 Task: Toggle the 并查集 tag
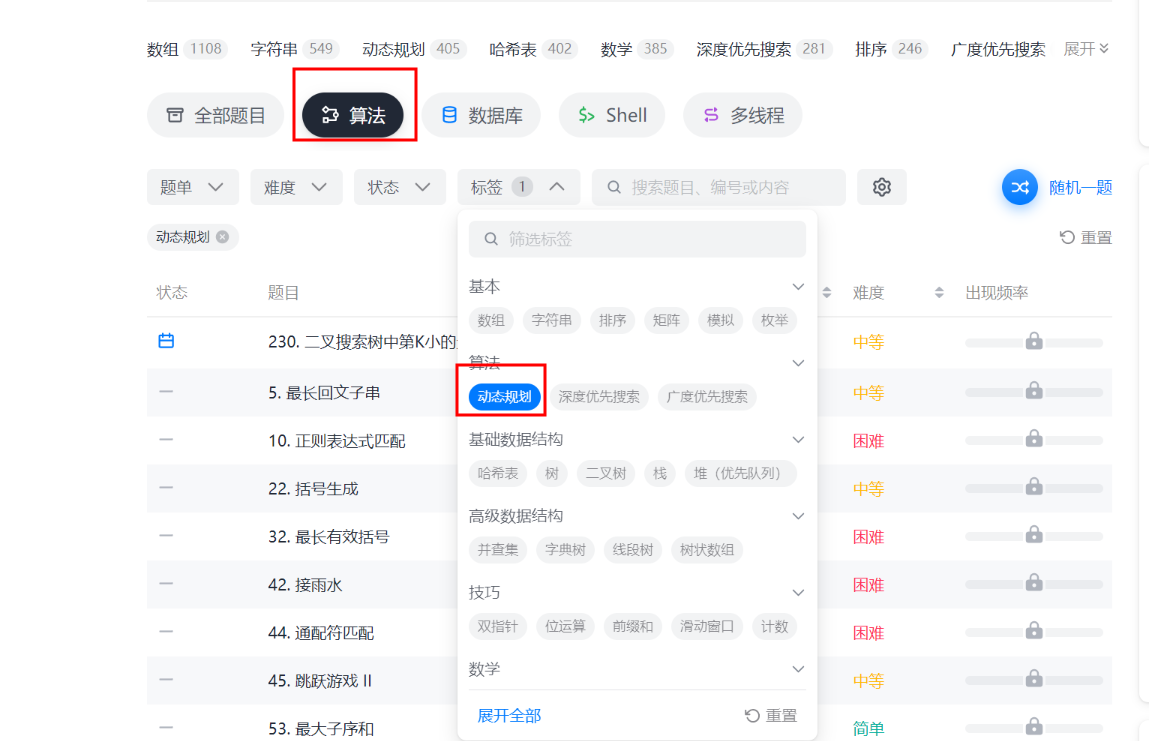pos(498,550)
